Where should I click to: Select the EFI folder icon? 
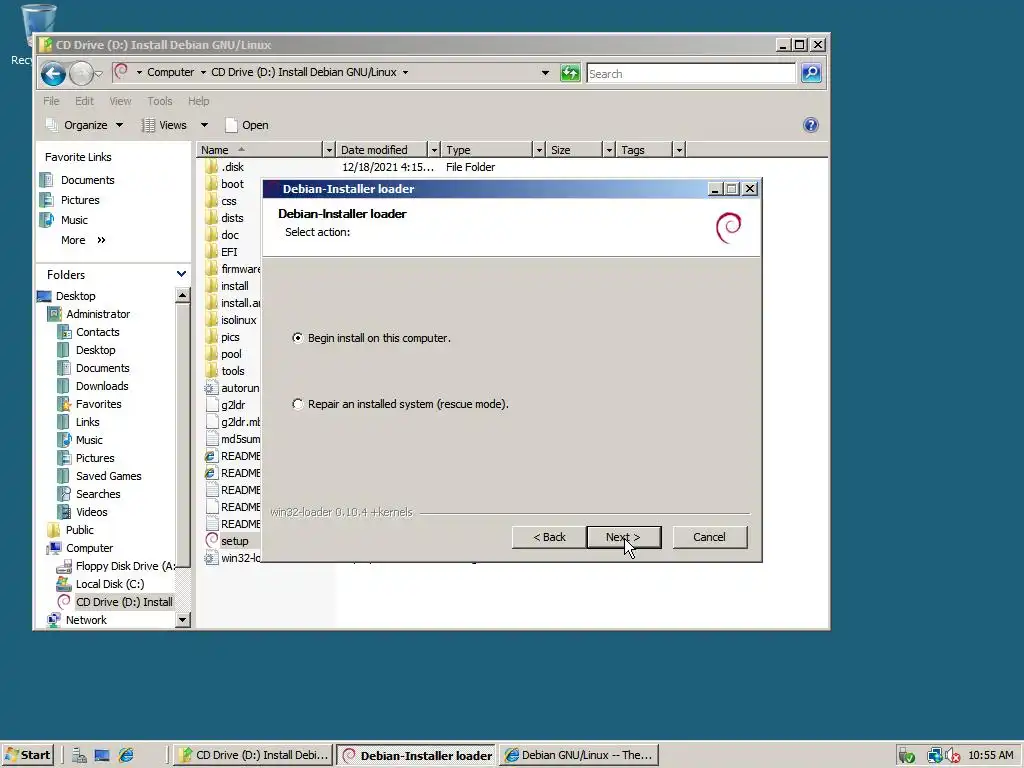click(211, 251)
